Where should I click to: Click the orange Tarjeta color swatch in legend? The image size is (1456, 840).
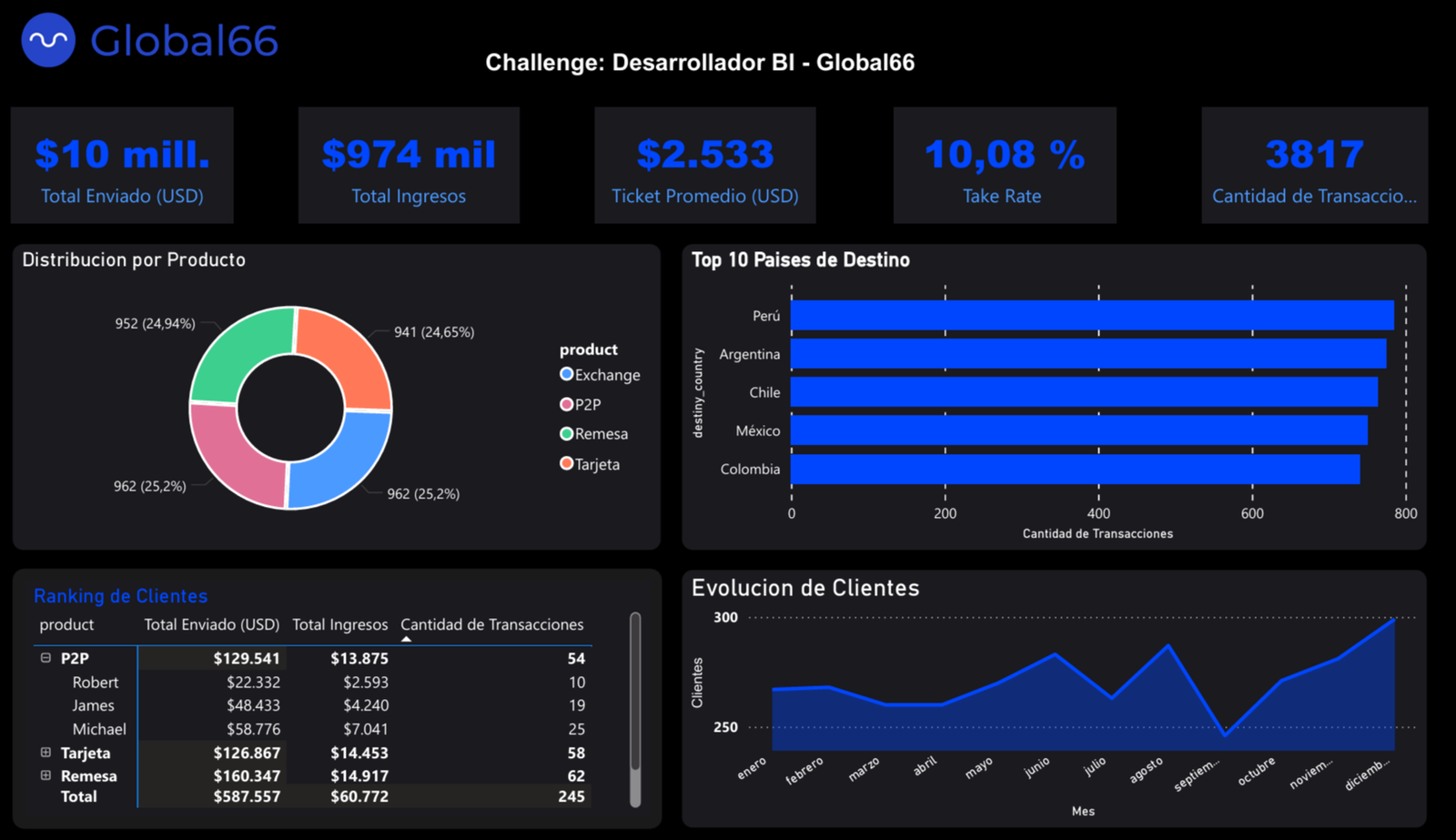coord(566,463)
